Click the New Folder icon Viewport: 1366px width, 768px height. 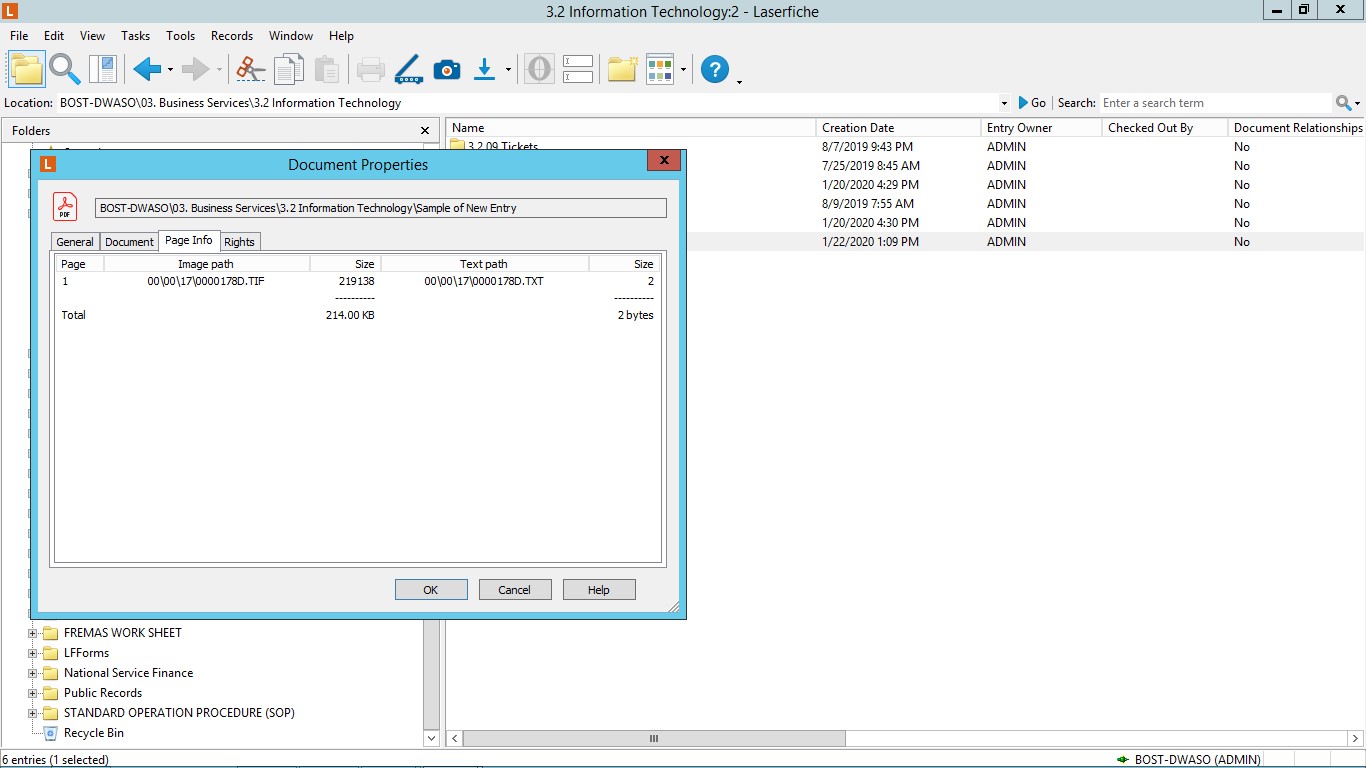coord(622,69)
